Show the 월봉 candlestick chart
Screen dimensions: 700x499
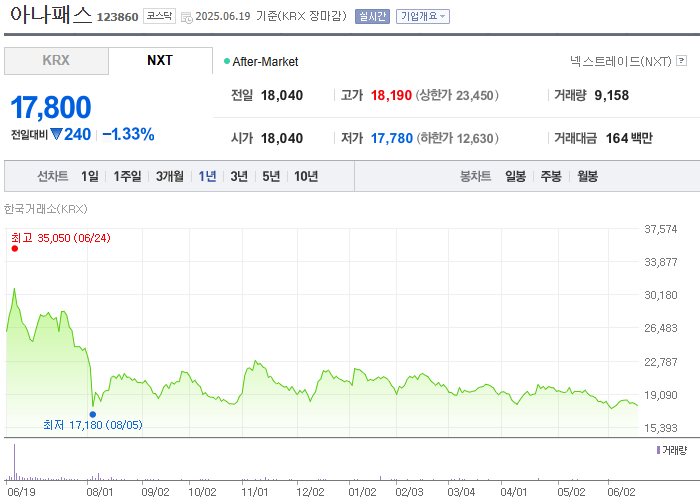pyautogui.click(x=588, y=176)
